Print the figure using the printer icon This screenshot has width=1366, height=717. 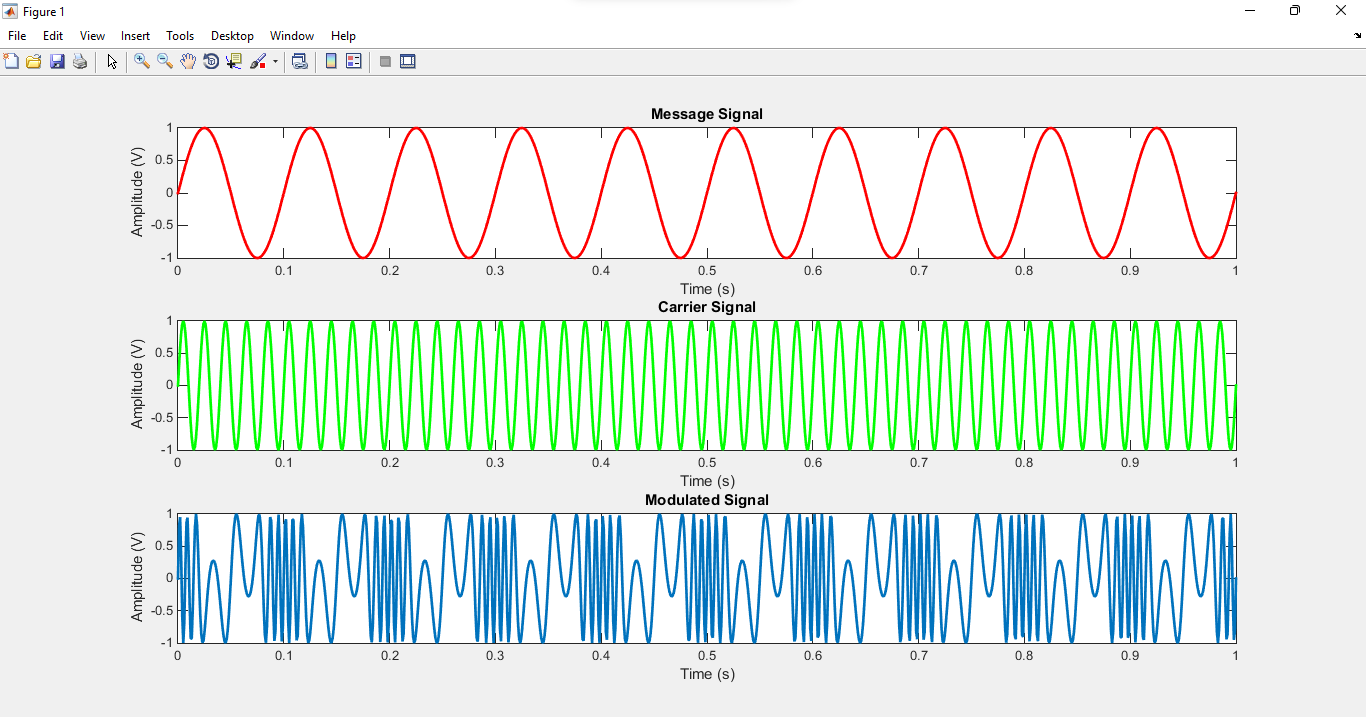(x=80, y=62)
